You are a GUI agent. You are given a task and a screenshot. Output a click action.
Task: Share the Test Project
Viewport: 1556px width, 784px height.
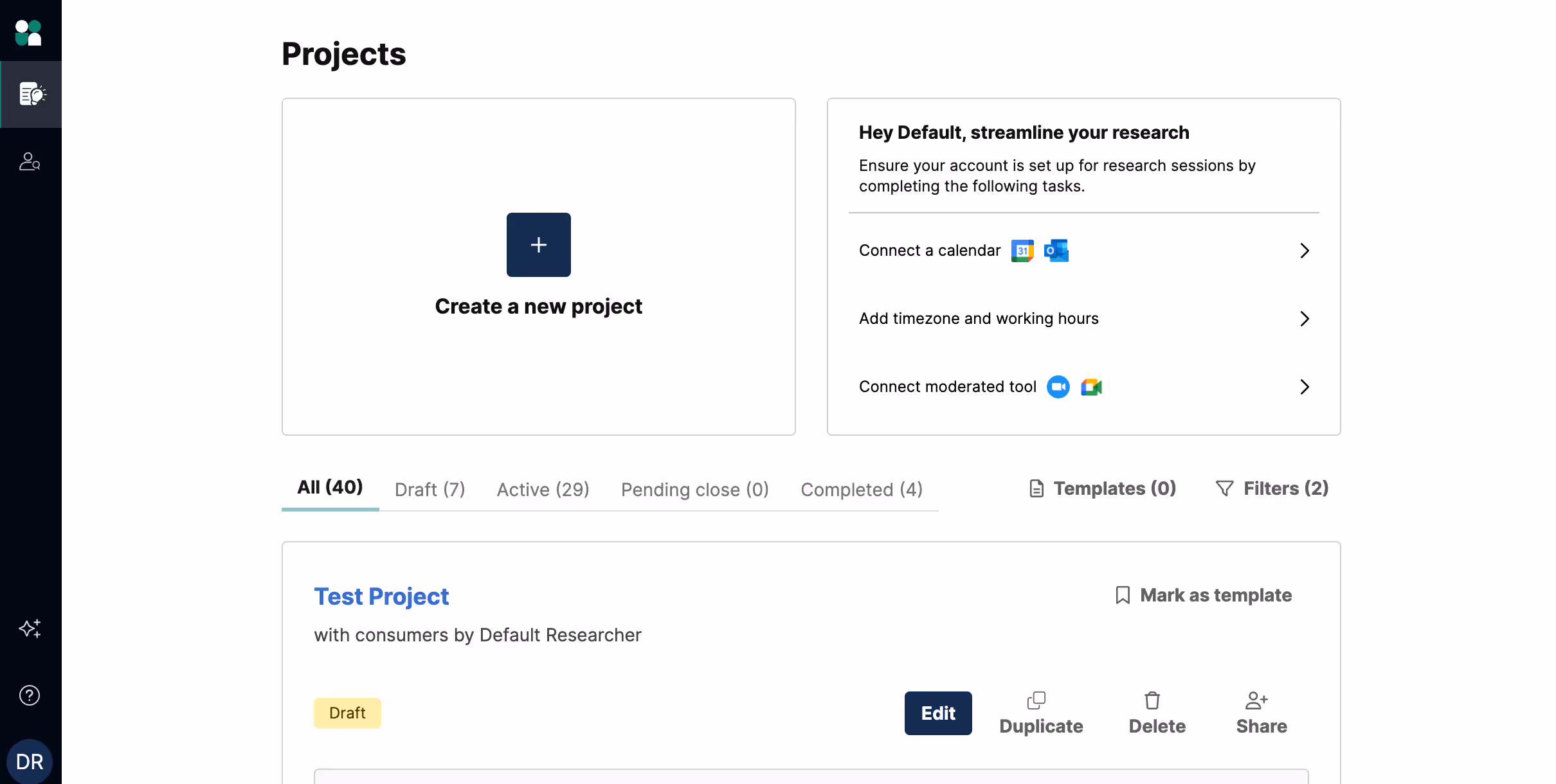(x=1261, y=713)
